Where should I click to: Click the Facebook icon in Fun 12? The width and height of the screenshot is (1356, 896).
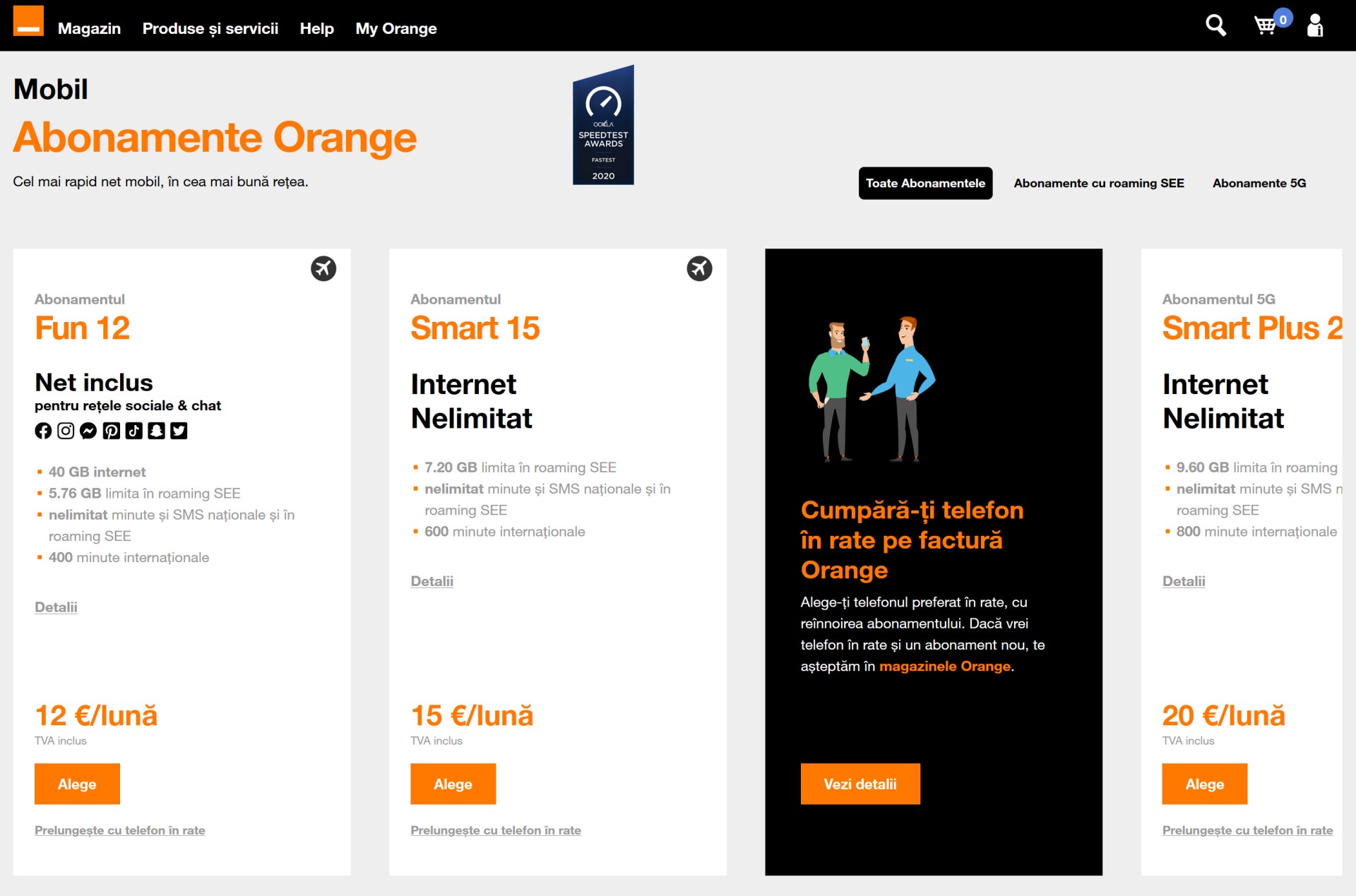pyautogui.click(x=43, y=431)
